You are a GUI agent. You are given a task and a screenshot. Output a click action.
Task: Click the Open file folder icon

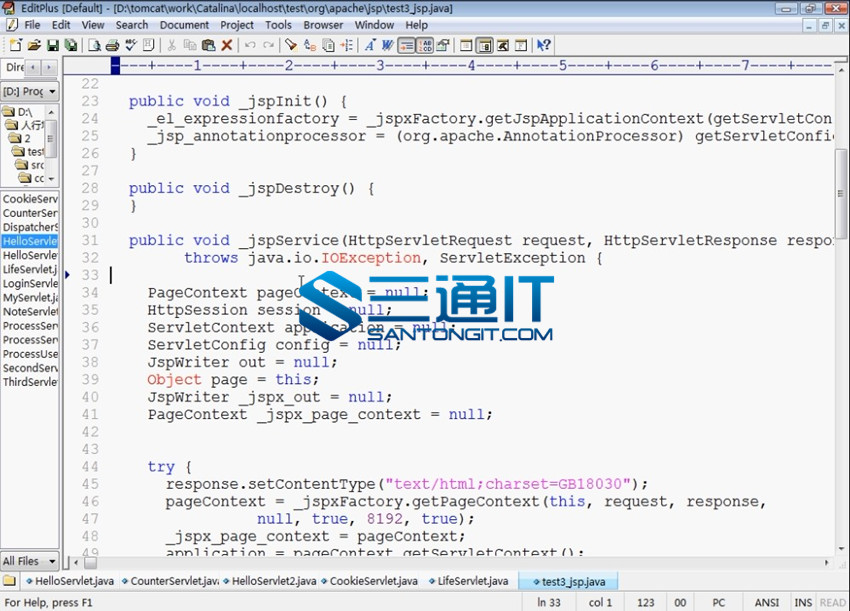click(33, 45)
